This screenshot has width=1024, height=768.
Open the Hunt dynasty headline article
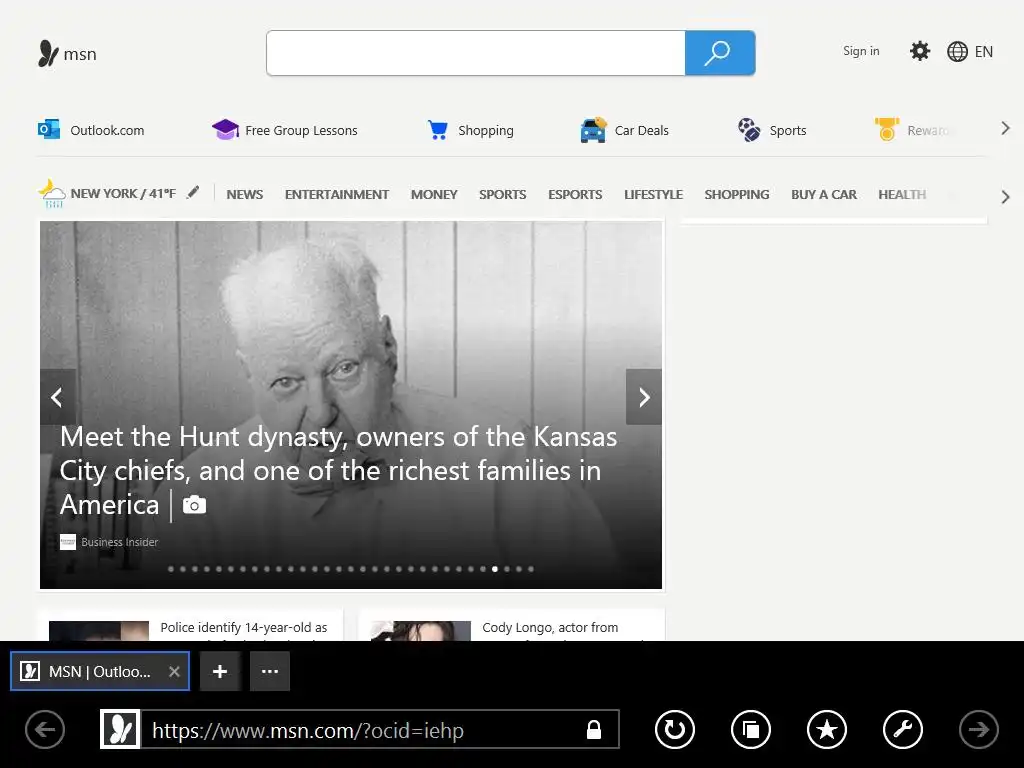pos(338,471)
